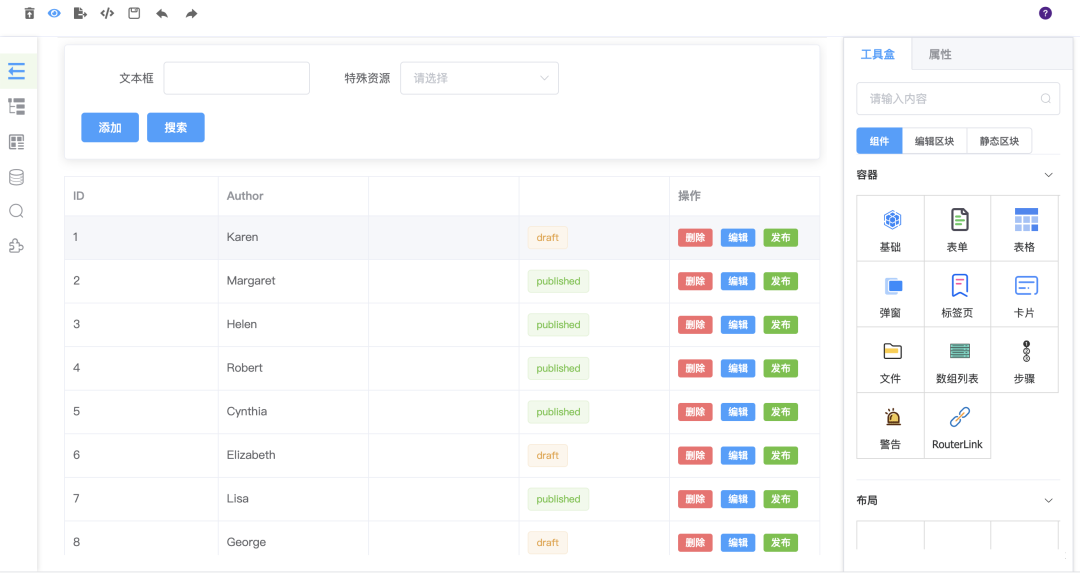Click 删除 button in Karen's row
Image resolution: width=1080 pixels, height=574 pixels.
pos(695,238)
